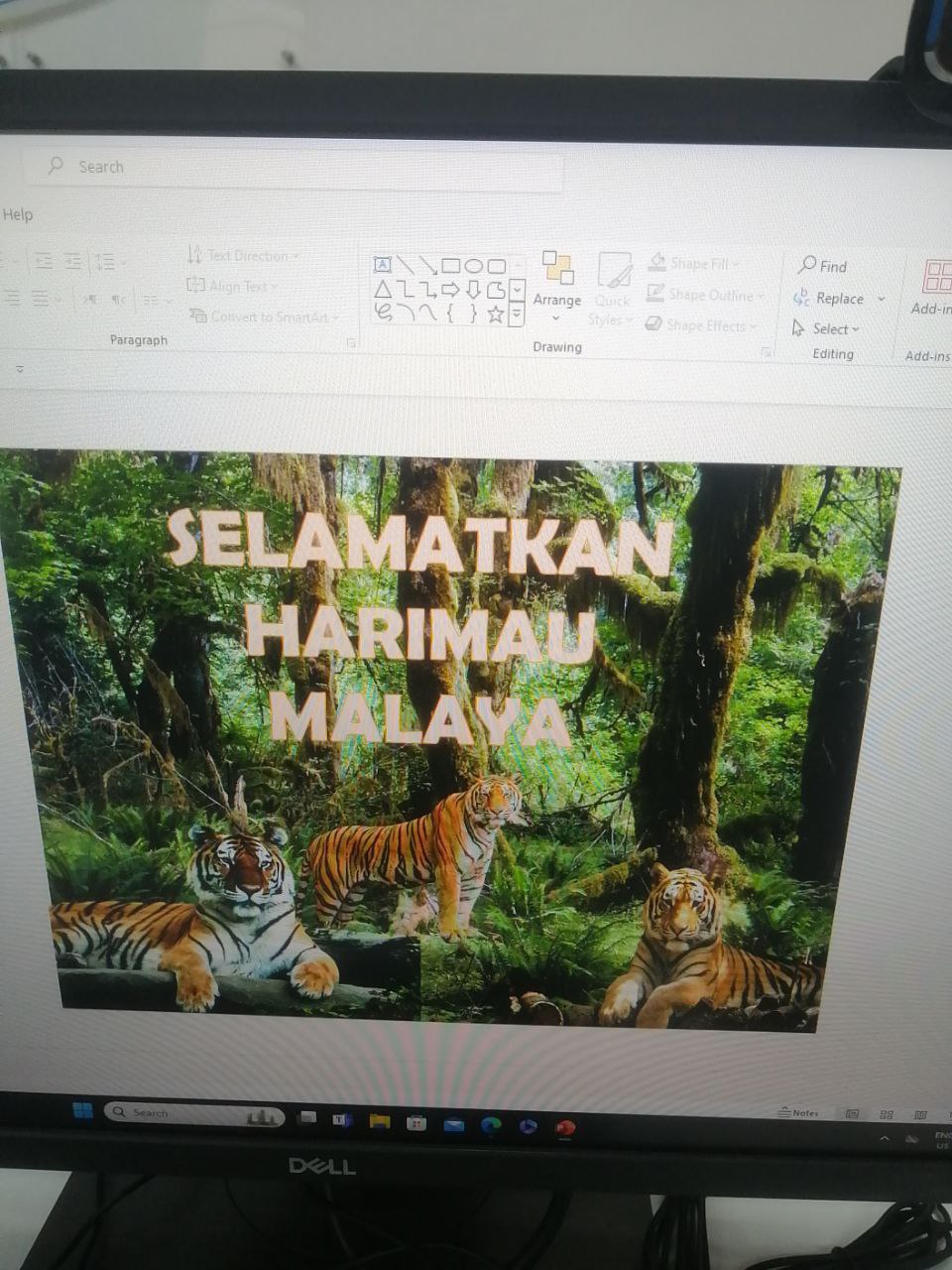Screen dimensions: 952x1270
Task: Open the Paragraph dialog launcher
Action: [351, 342]
